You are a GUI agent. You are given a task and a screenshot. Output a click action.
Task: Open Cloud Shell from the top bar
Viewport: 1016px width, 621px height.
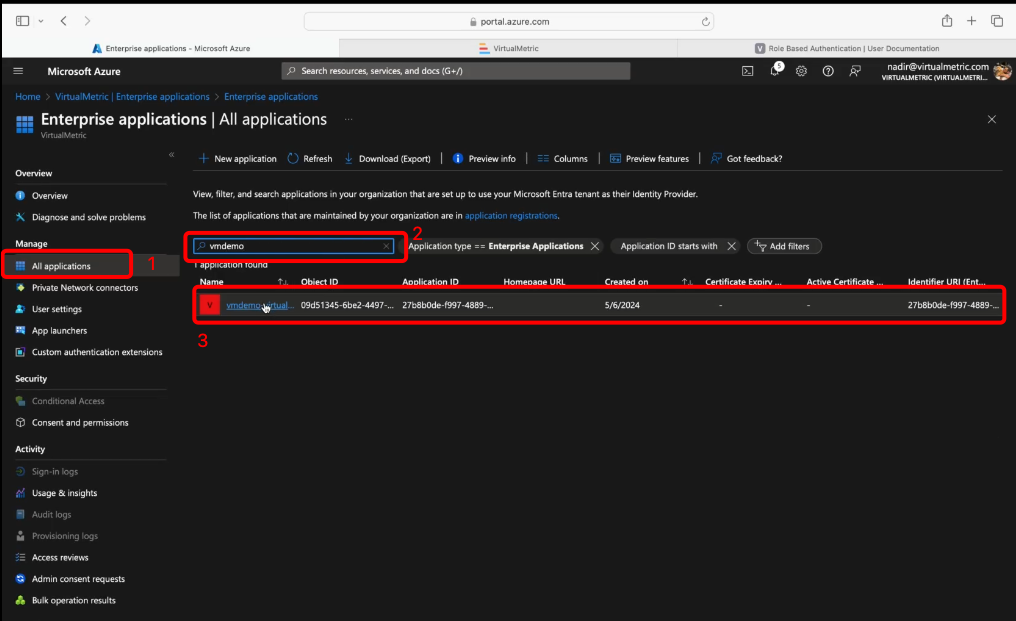coord(747,71)
